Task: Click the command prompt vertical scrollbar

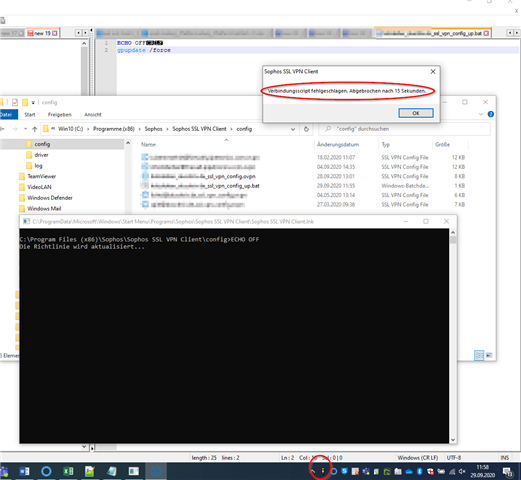Action: coord(453,336)
